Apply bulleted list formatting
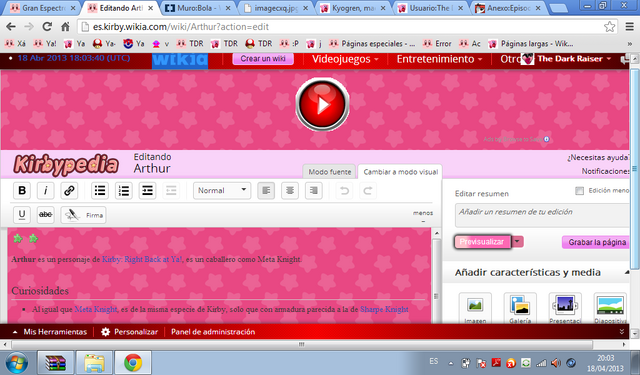 [x=100, y=191]
